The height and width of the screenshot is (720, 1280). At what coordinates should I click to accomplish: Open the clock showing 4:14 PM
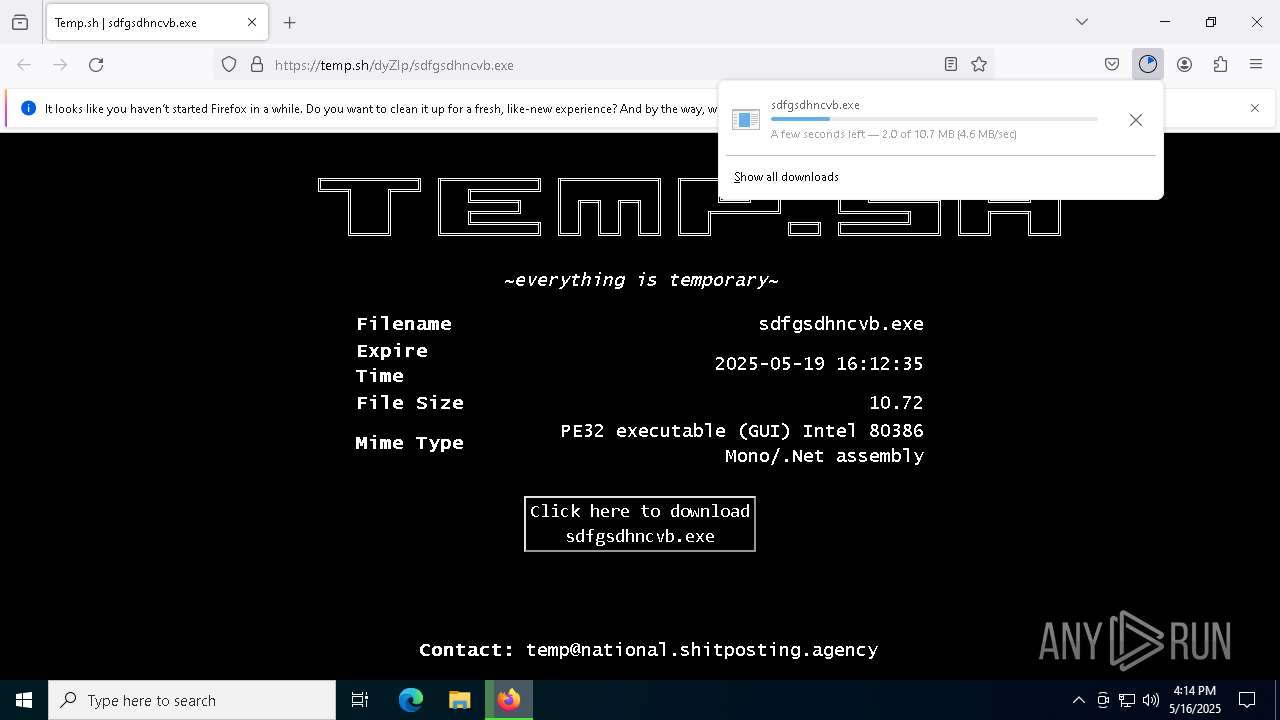pos(1196,700)
